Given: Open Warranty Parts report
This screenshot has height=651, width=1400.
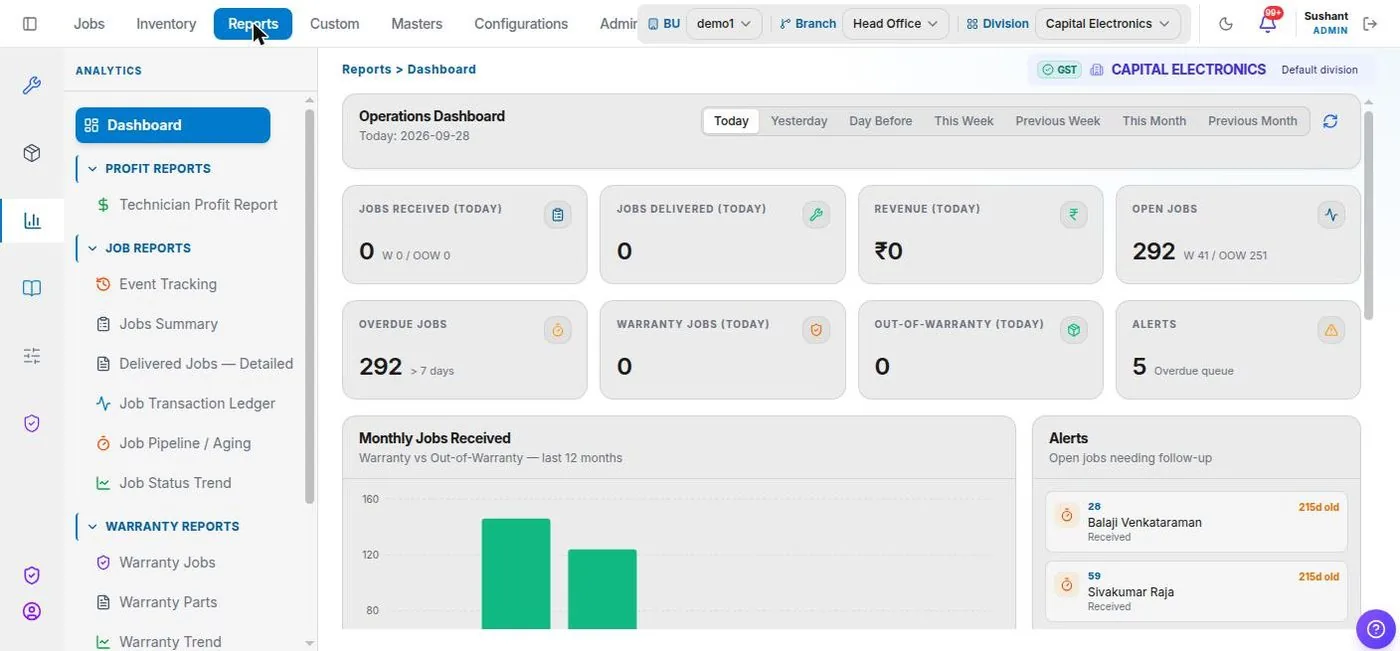Looking at the screenshot, I should pos(157,602).
